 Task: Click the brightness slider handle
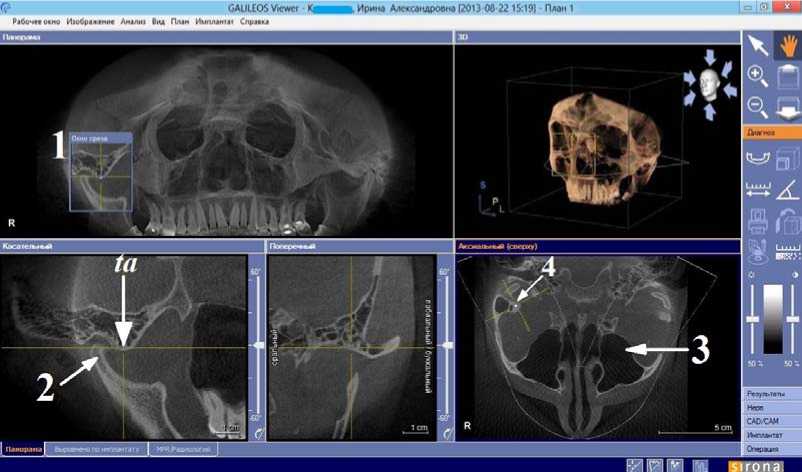point(752,319)
